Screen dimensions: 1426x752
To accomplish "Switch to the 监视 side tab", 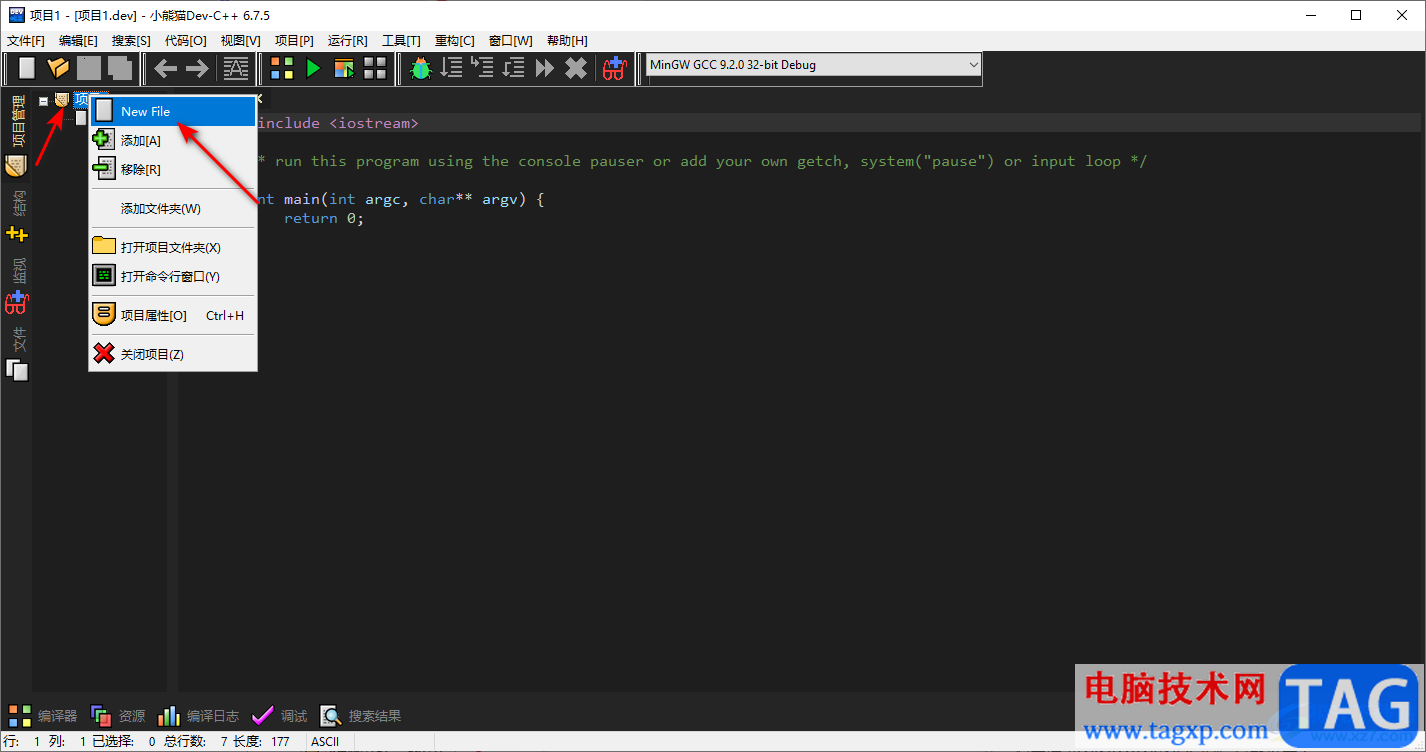I will click(x=16, y=284).
